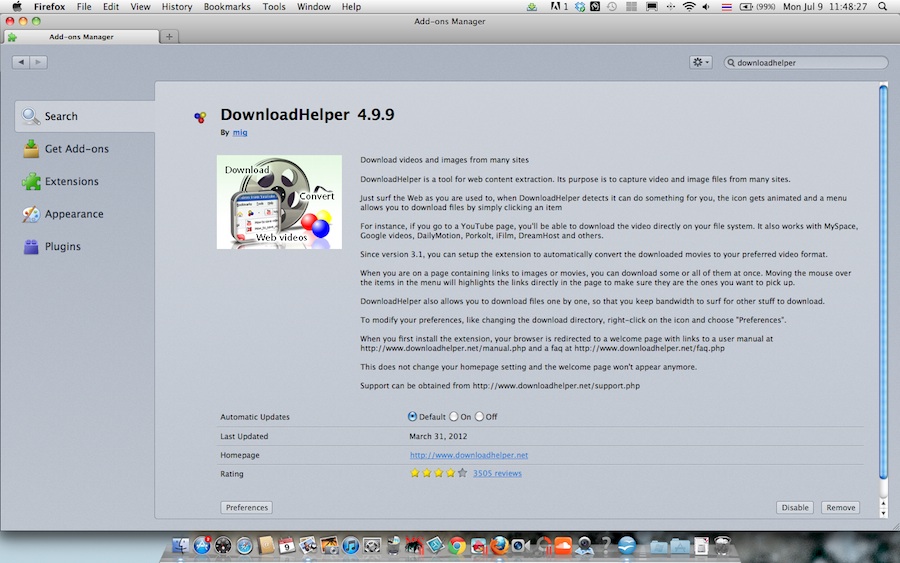Open iPhoto from the dock
Image resolution: width=900 pixels, height=563 pixels.
pos(329,545)
